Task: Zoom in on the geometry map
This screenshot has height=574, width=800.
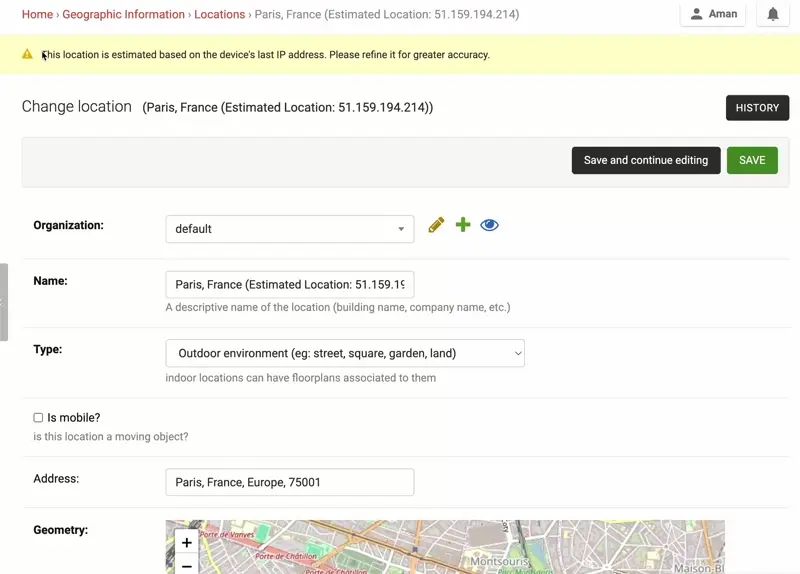Action: click(187, 542)
